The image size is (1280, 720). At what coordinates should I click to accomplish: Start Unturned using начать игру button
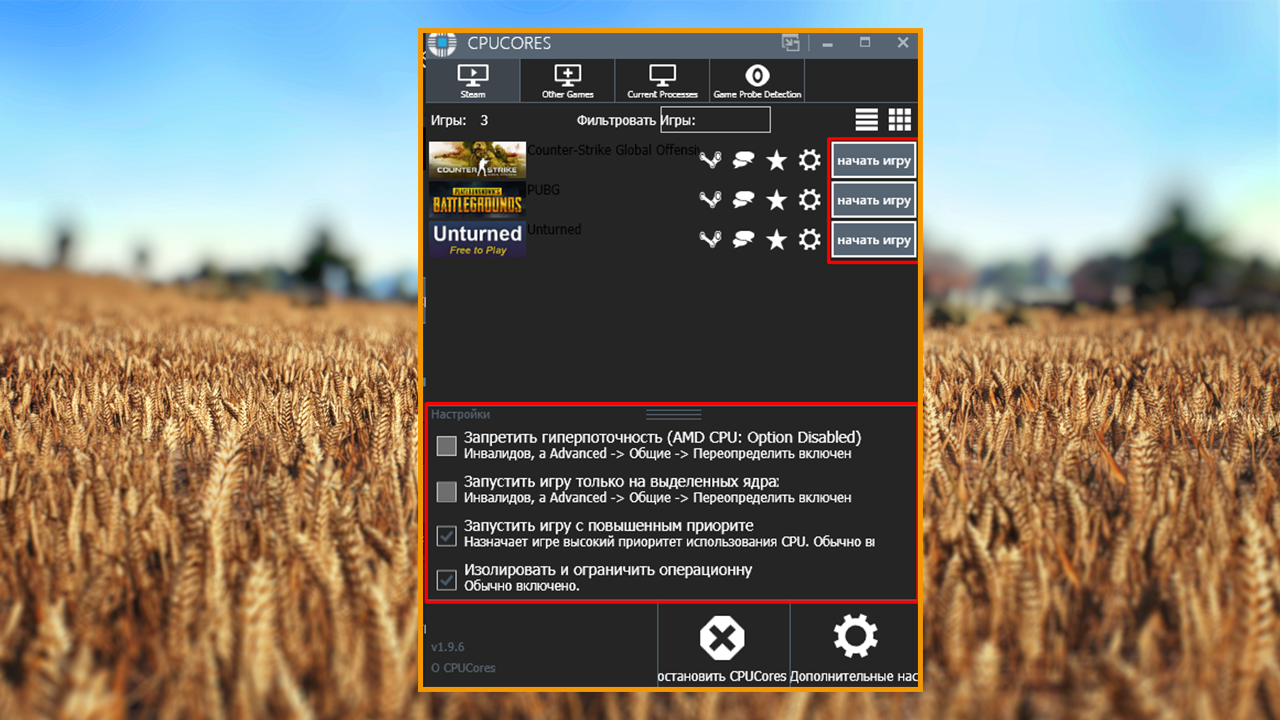874,240
